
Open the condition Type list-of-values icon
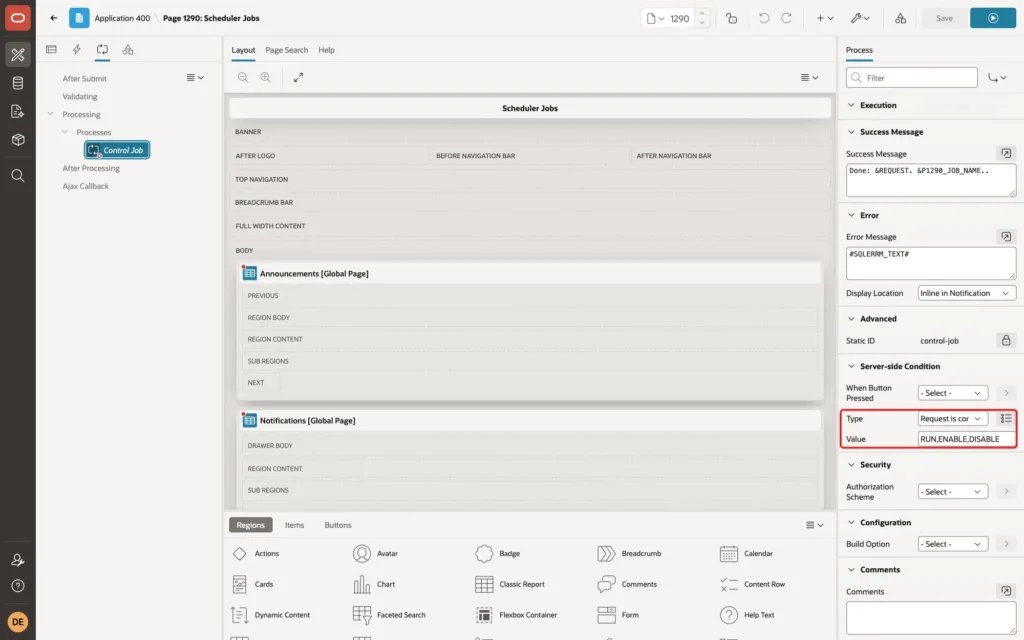(x=1006, y=418)
